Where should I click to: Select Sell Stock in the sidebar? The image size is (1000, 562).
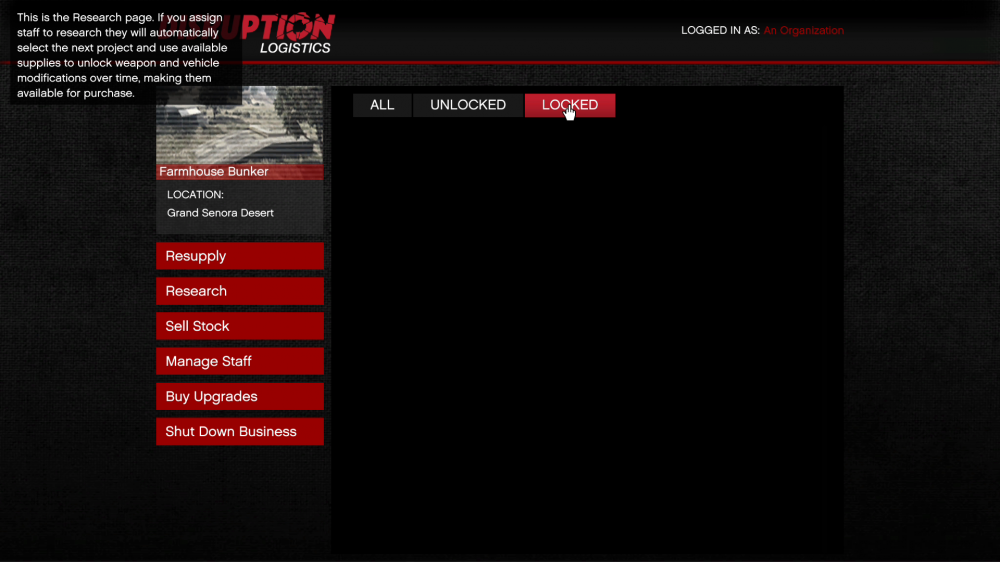[x=239, y=326]
